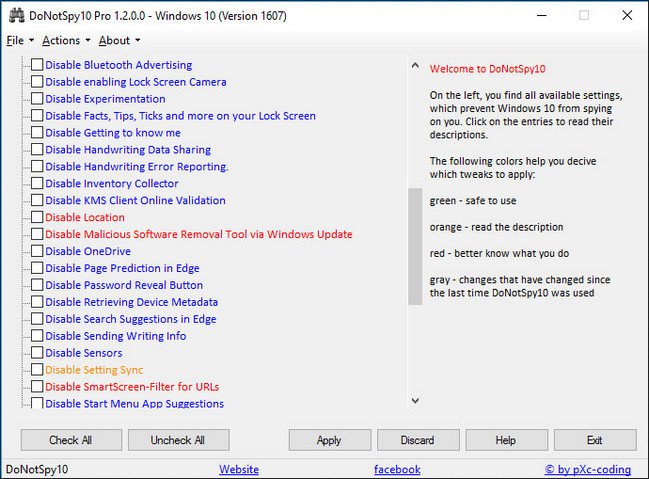
Task: Tick the Disable Sensors checkbox
Action: (37, 353)
